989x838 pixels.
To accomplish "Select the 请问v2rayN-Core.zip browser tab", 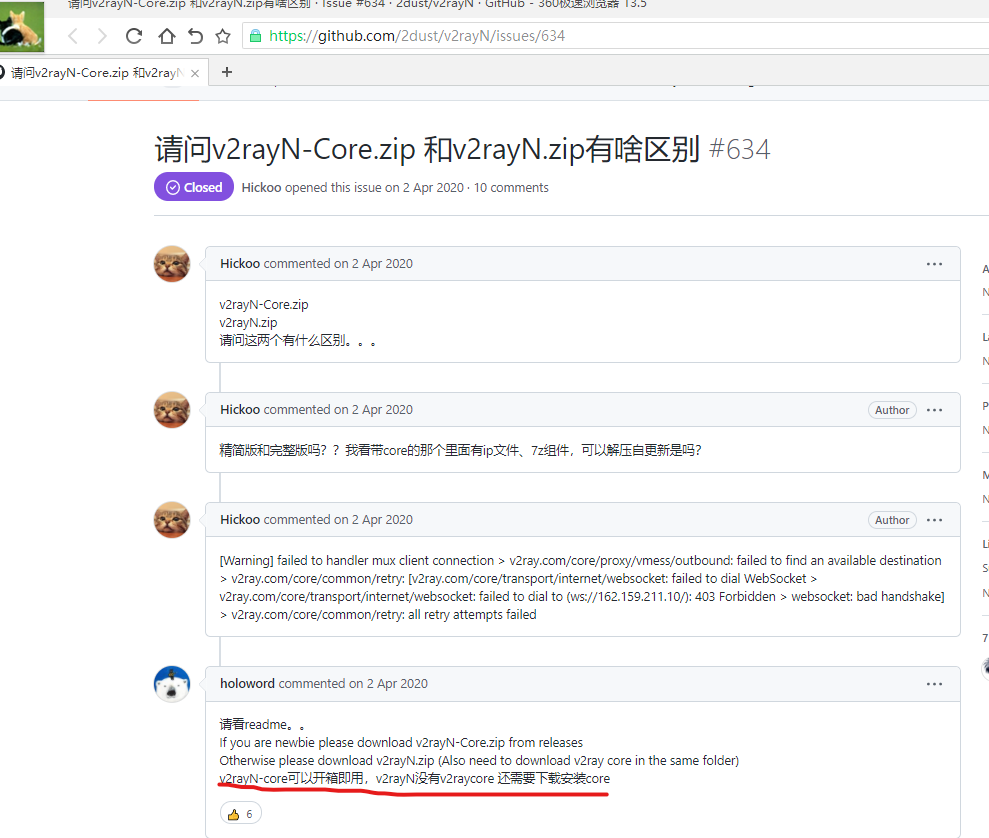I will (95, 73).
